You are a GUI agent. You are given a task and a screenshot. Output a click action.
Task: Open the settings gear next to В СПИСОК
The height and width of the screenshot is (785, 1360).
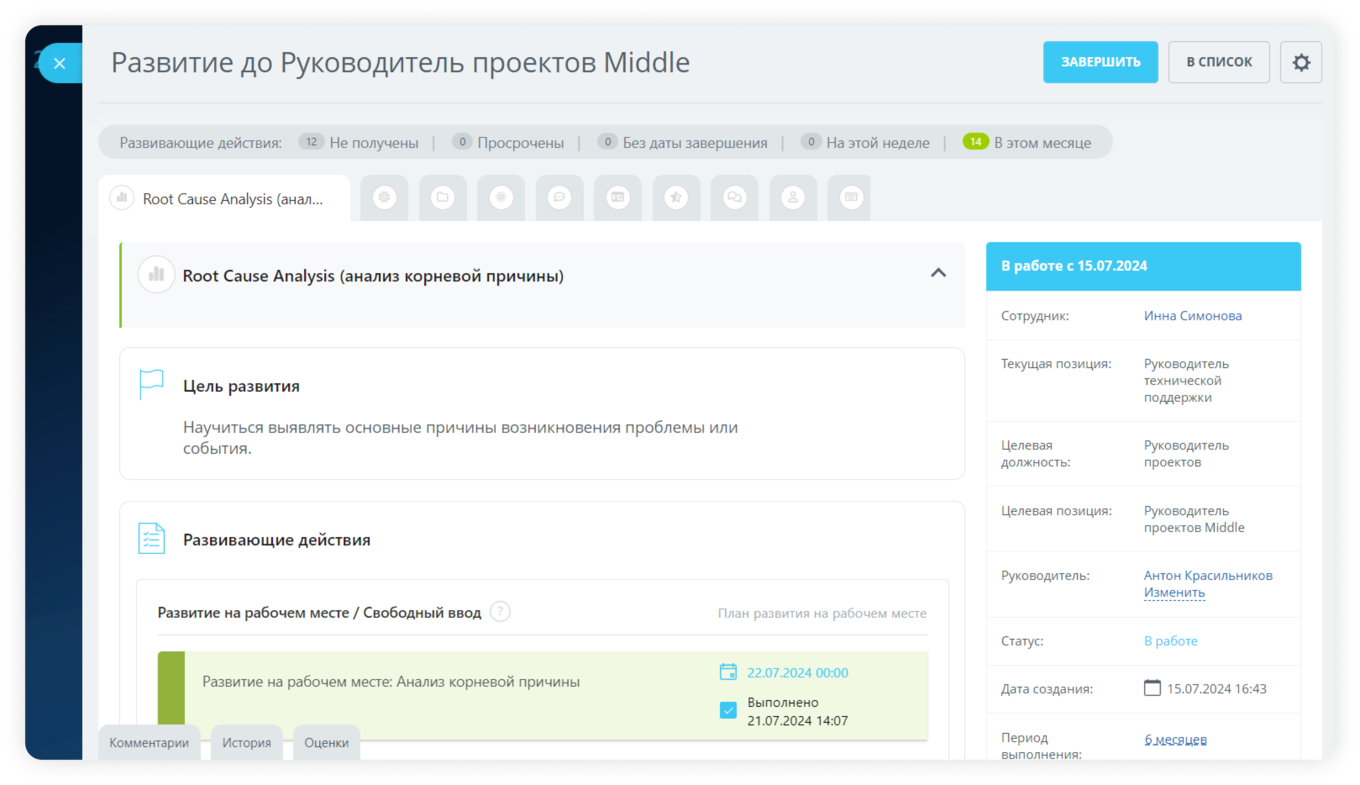(1301, 62)
